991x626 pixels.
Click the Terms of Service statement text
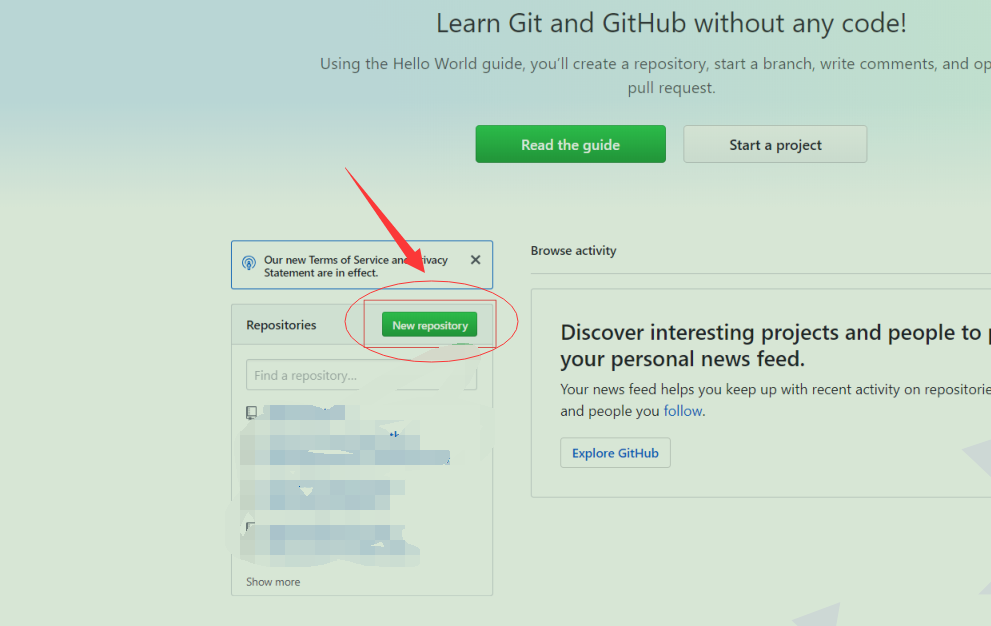point(355,266)
